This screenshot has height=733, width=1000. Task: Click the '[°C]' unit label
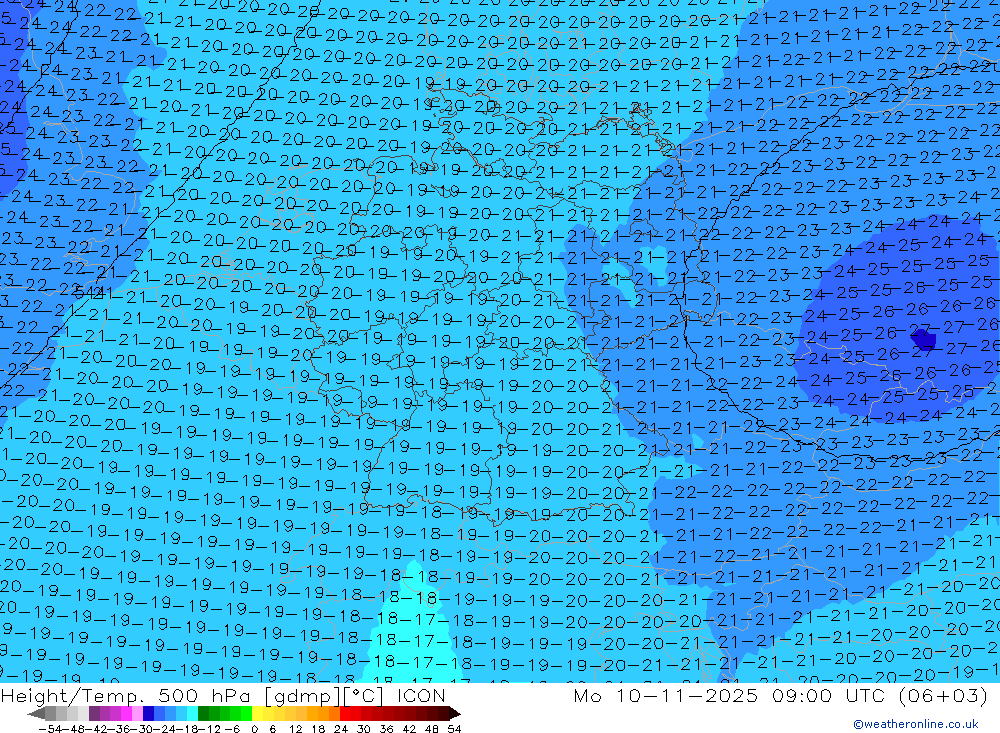click(363, 696)
